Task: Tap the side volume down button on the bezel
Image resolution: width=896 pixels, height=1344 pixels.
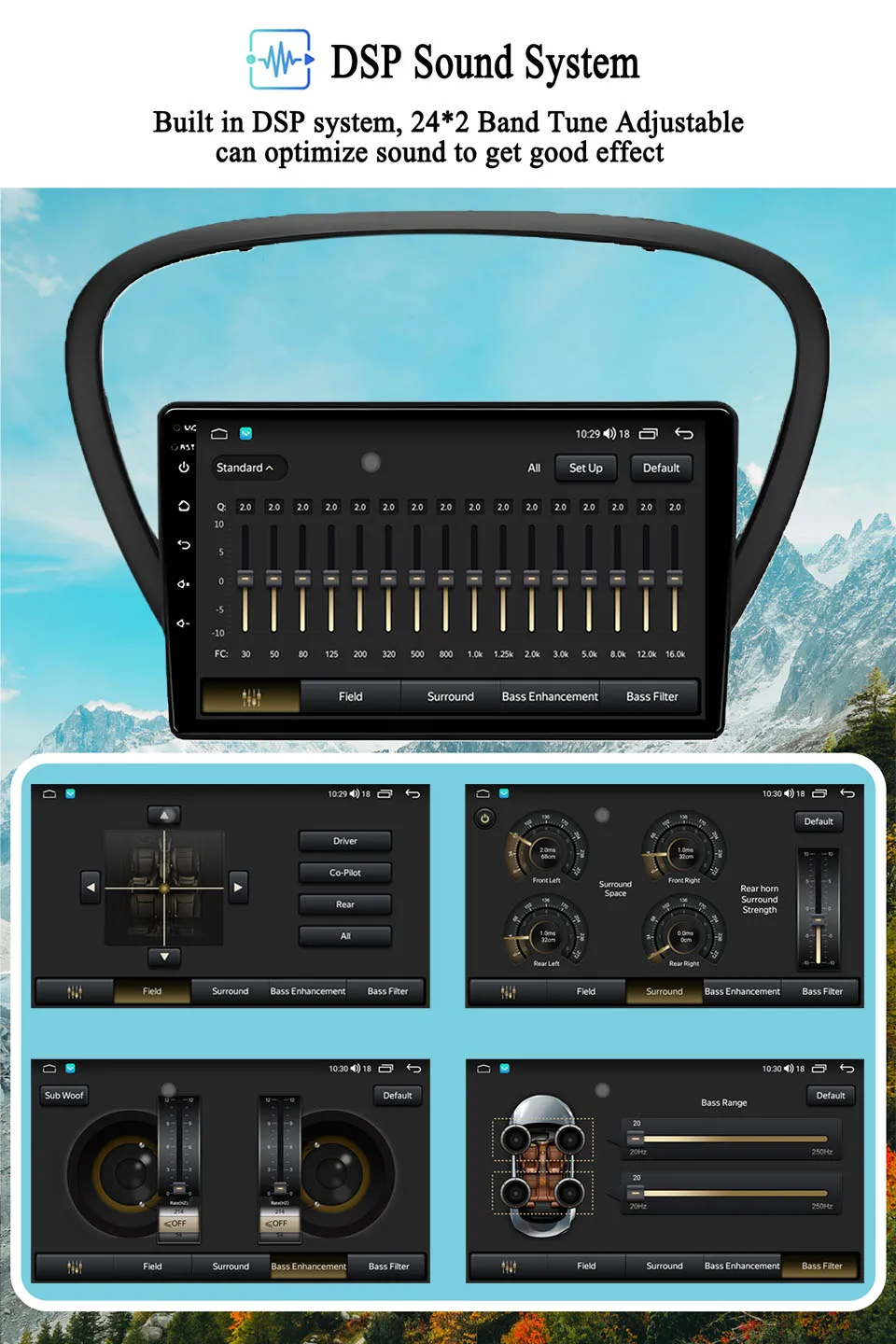Action: (184, 623)
